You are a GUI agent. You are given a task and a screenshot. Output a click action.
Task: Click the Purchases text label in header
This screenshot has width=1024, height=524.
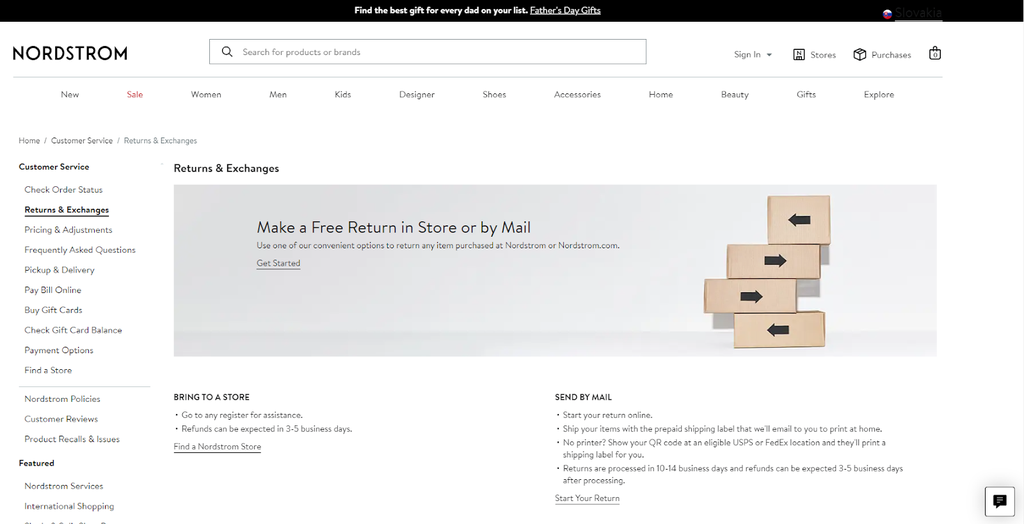(x=891, y=55)
